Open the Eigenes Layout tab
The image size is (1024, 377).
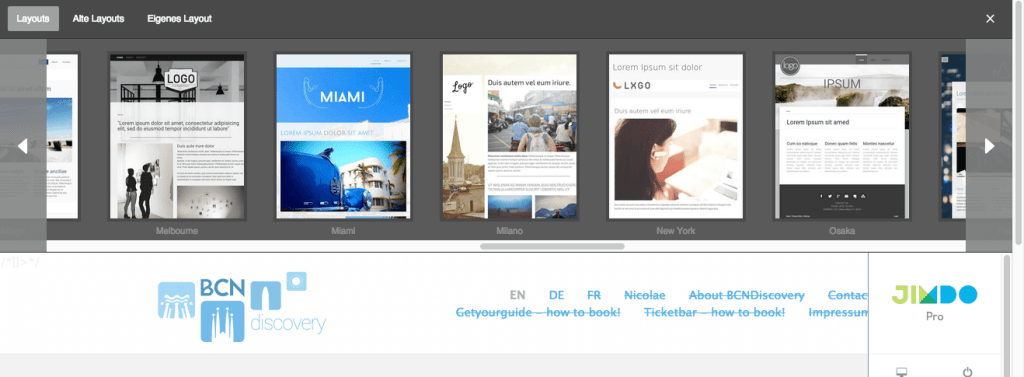[180, 19]
